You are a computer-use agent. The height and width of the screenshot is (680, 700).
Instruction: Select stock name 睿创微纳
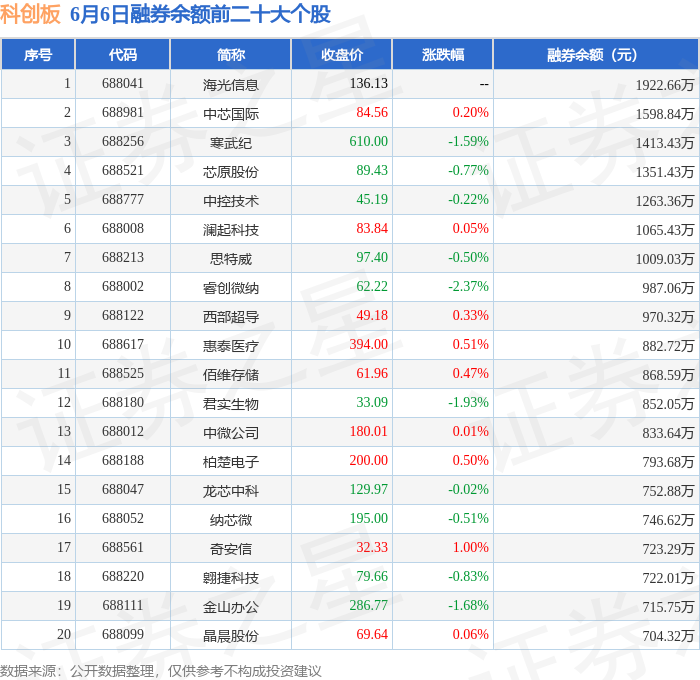[231, 288]
